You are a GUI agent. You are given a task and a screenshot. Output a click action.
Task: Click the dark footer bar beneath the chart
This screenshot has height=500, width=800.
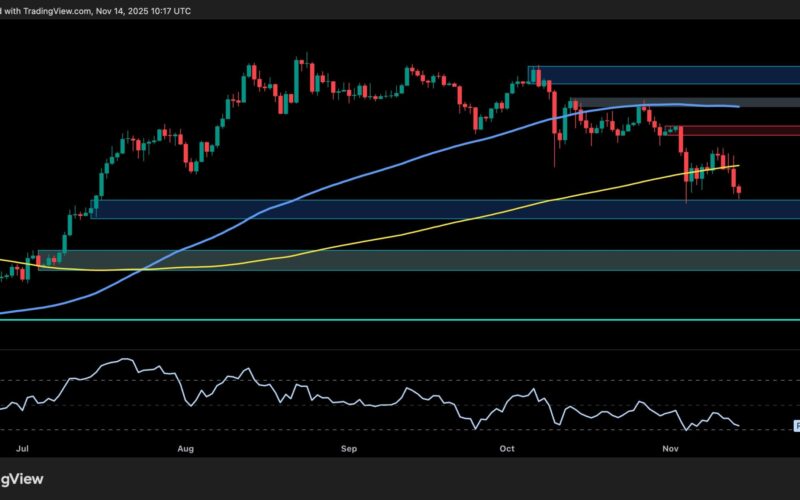(x=400, y=480)
